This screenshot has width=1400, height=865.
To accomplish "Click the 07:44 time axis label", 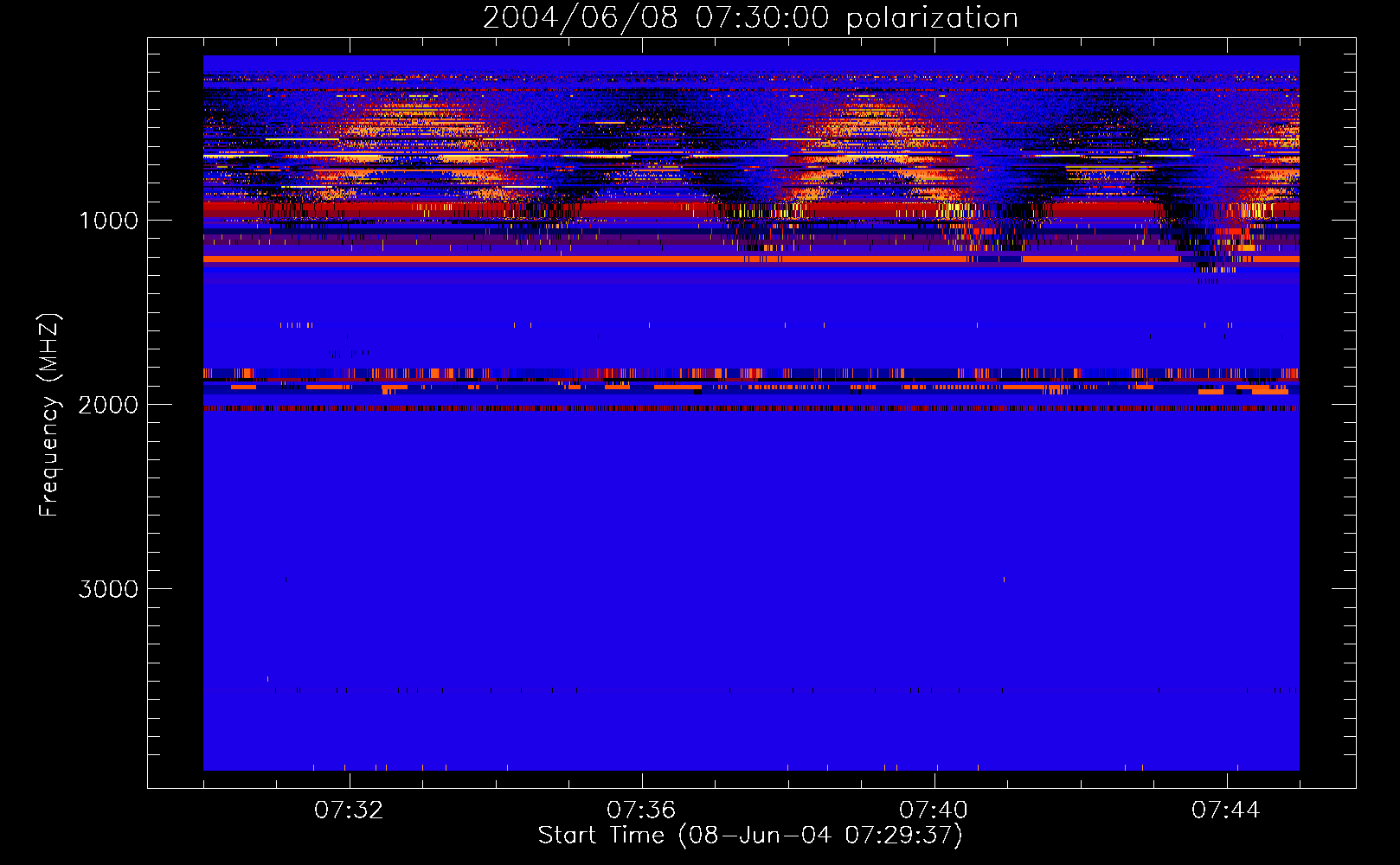I will pyautogui.click(x=1226, y=811).
